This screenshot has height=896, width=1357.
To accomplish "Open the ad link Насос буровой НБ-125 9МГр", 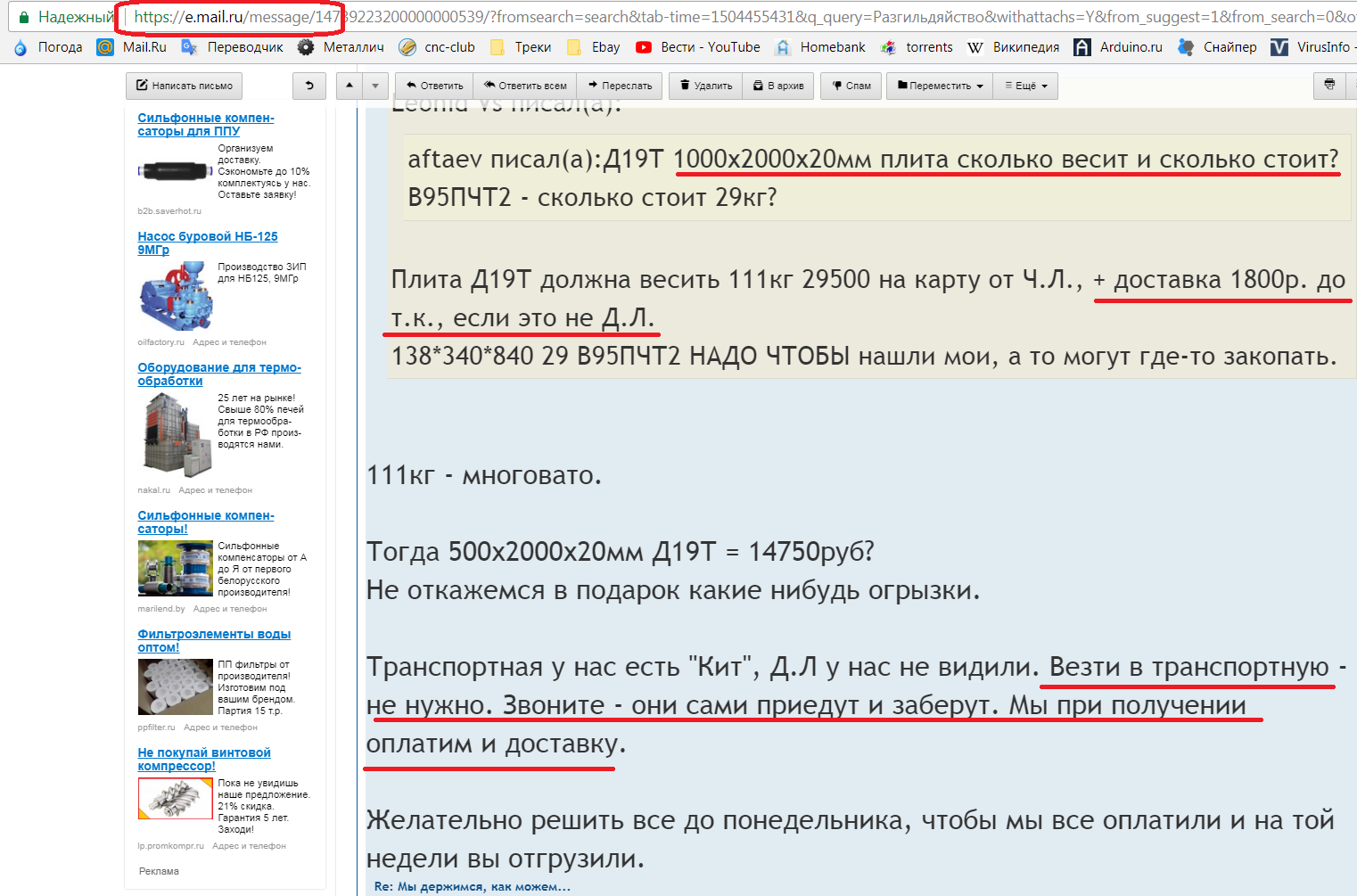I will [208, 242].
